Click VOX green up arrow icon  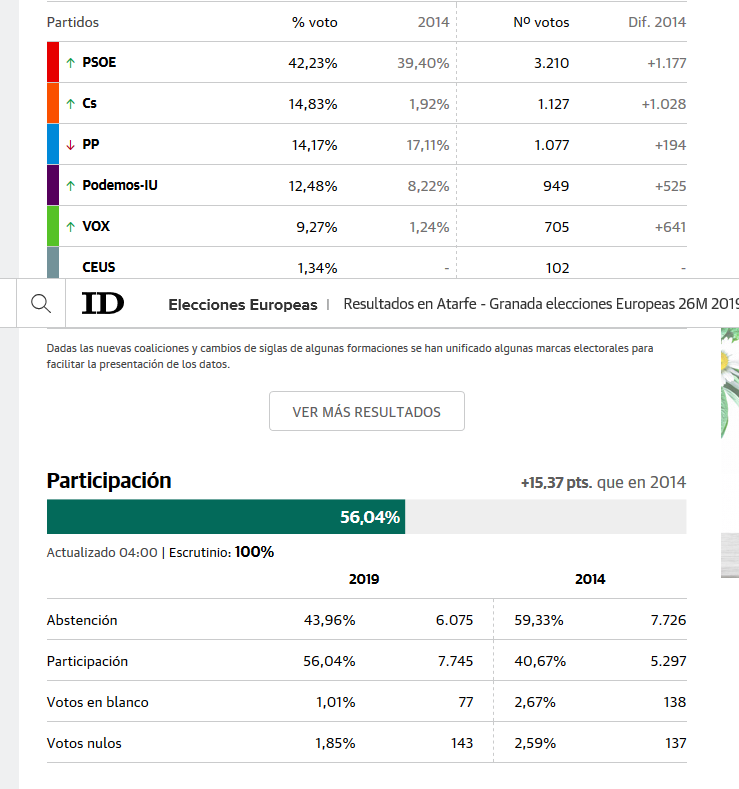[70, 227]
